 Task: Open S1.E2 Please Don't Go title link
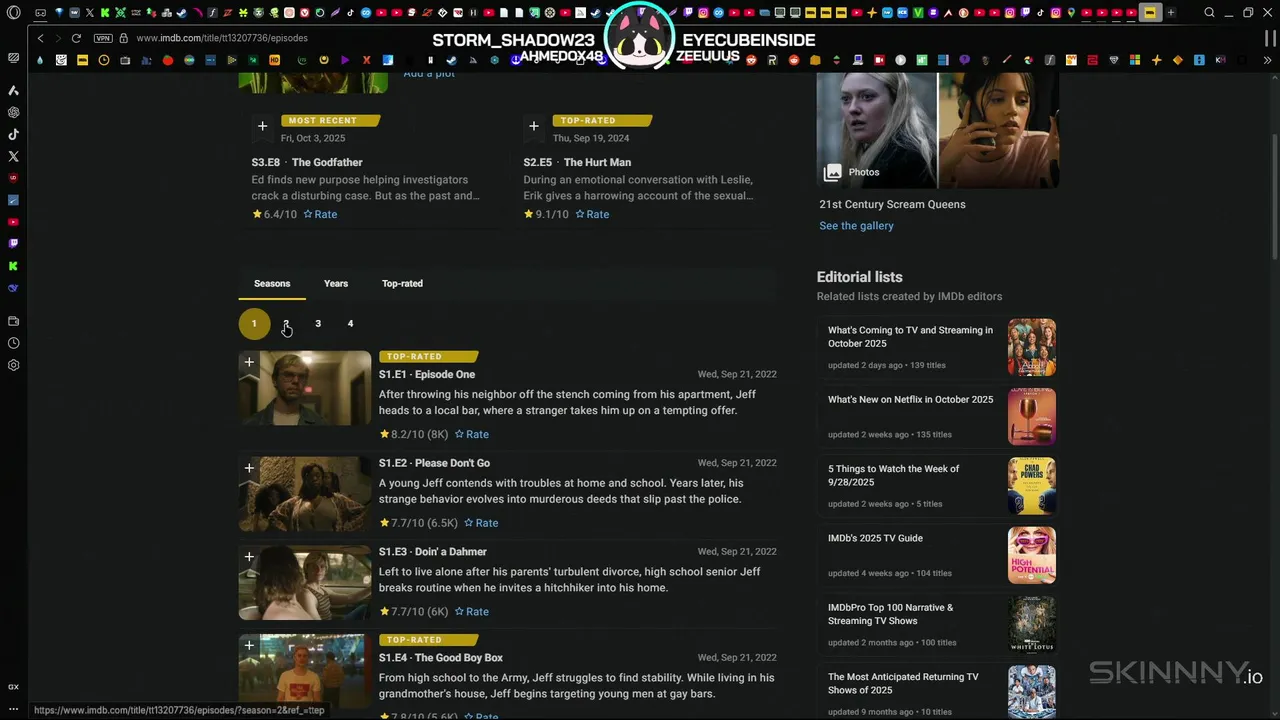point(434,464)
